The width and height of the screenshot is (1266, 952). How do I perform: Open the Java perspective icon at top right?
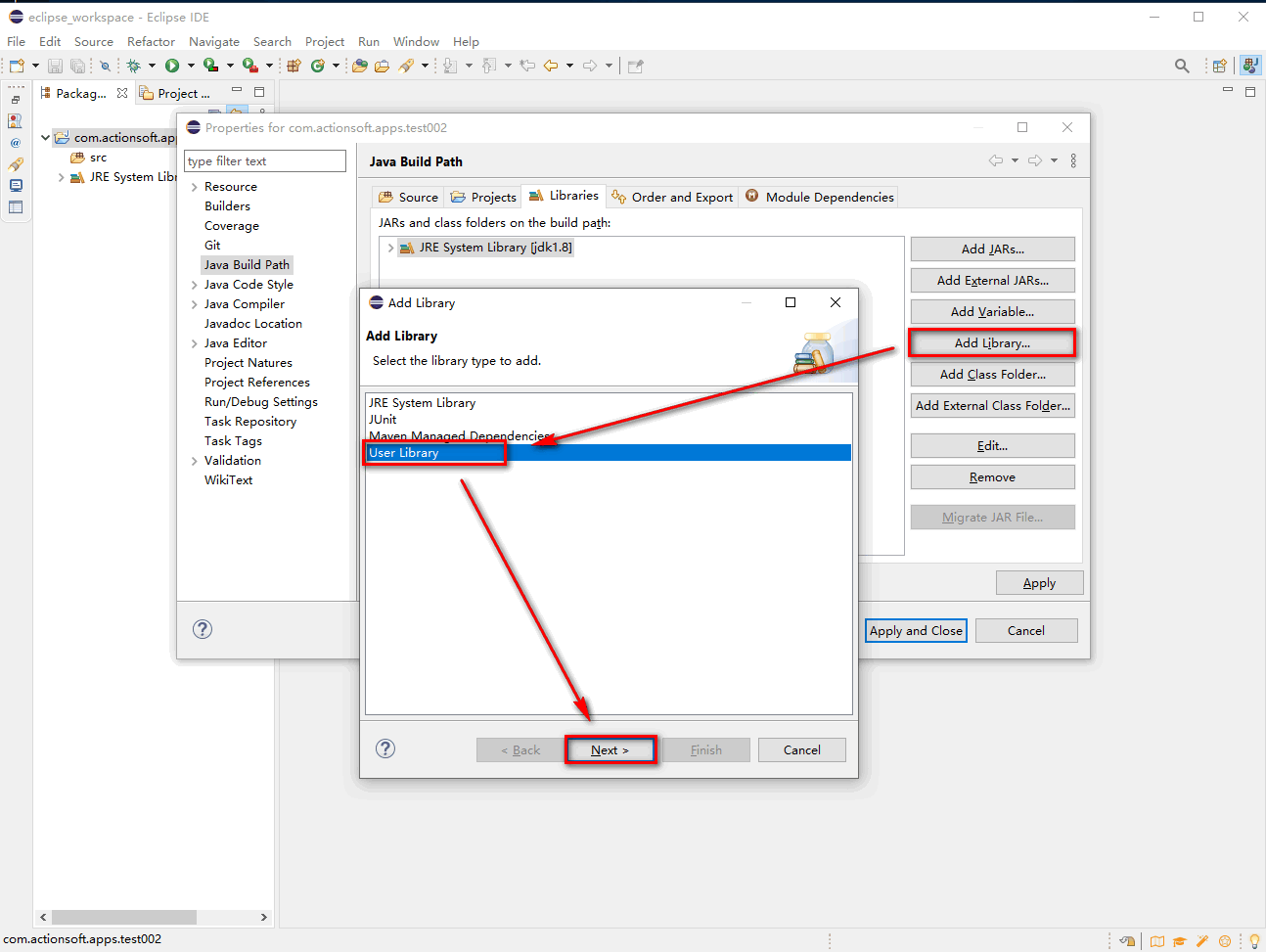pos(1250,66)
